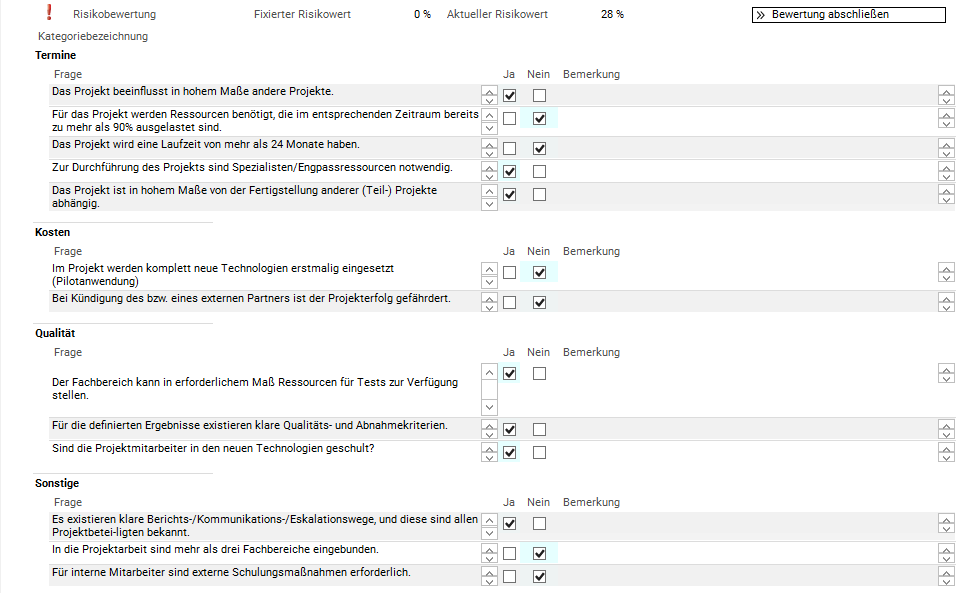Click the 'Aktueller Risikowert' 28 % value

click(x=612, y=15)
